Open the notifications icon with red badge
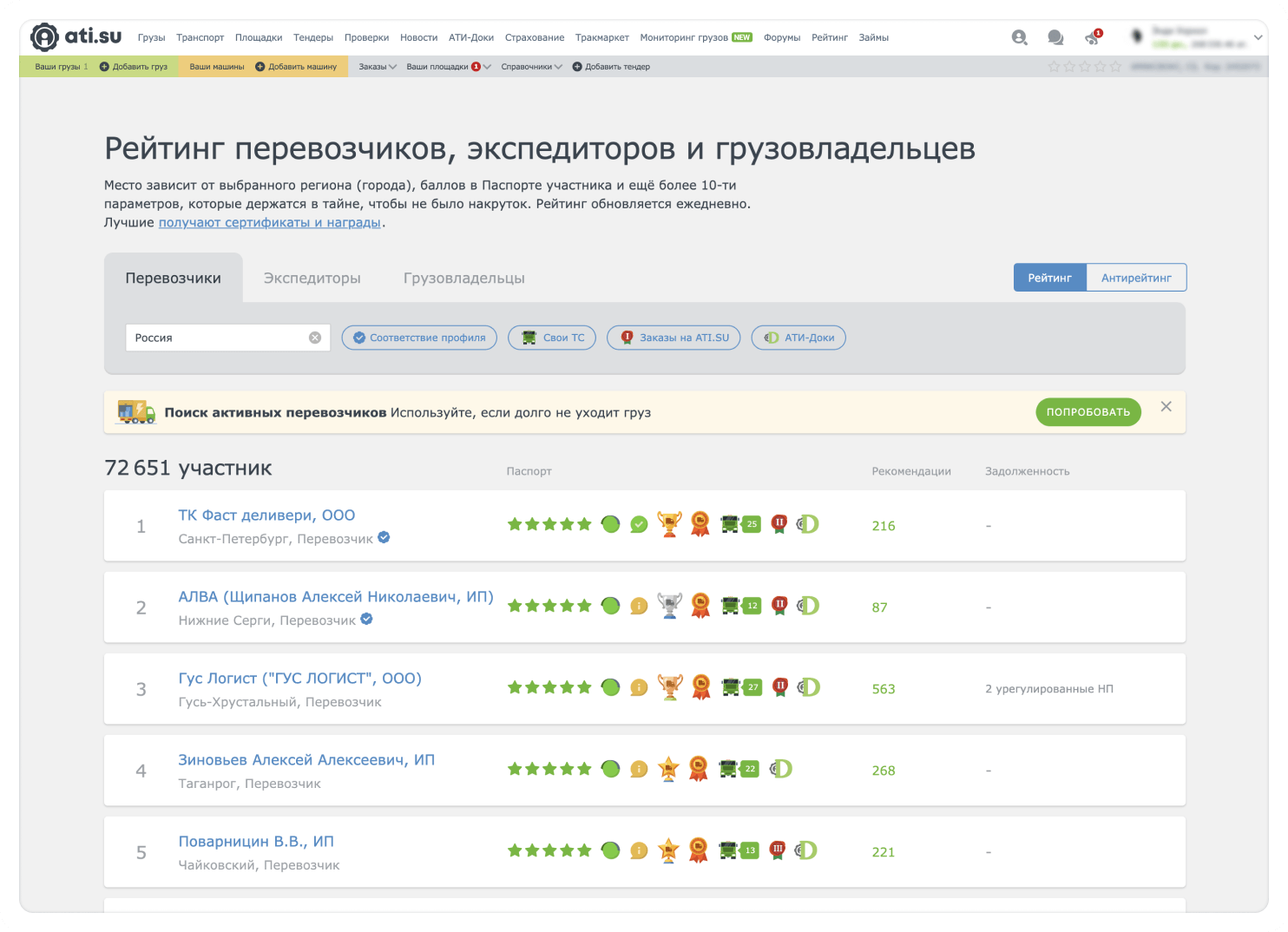 pyautogui.click(x=1094, y=37)
